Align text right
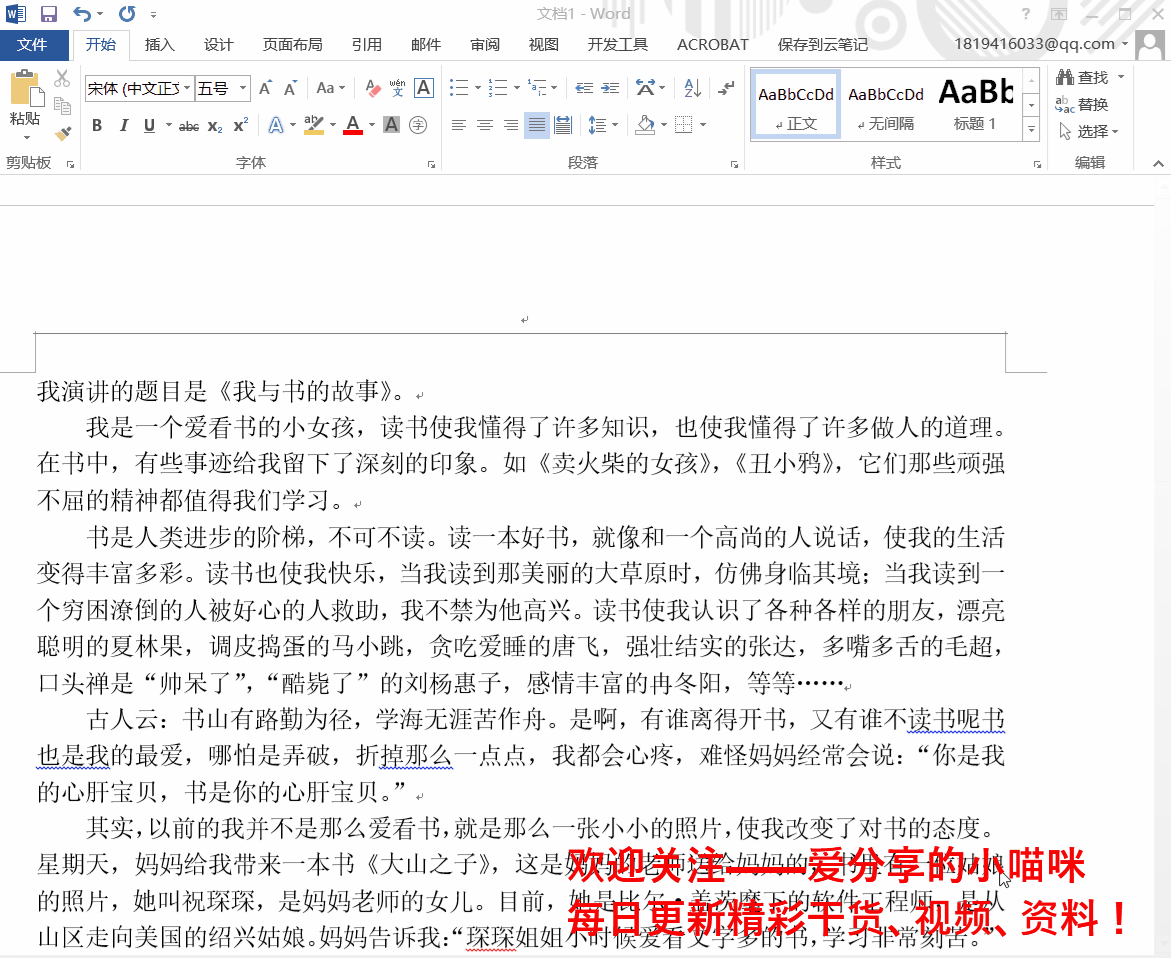Viewport: 1171px width, 958px height. pos(511,125)
